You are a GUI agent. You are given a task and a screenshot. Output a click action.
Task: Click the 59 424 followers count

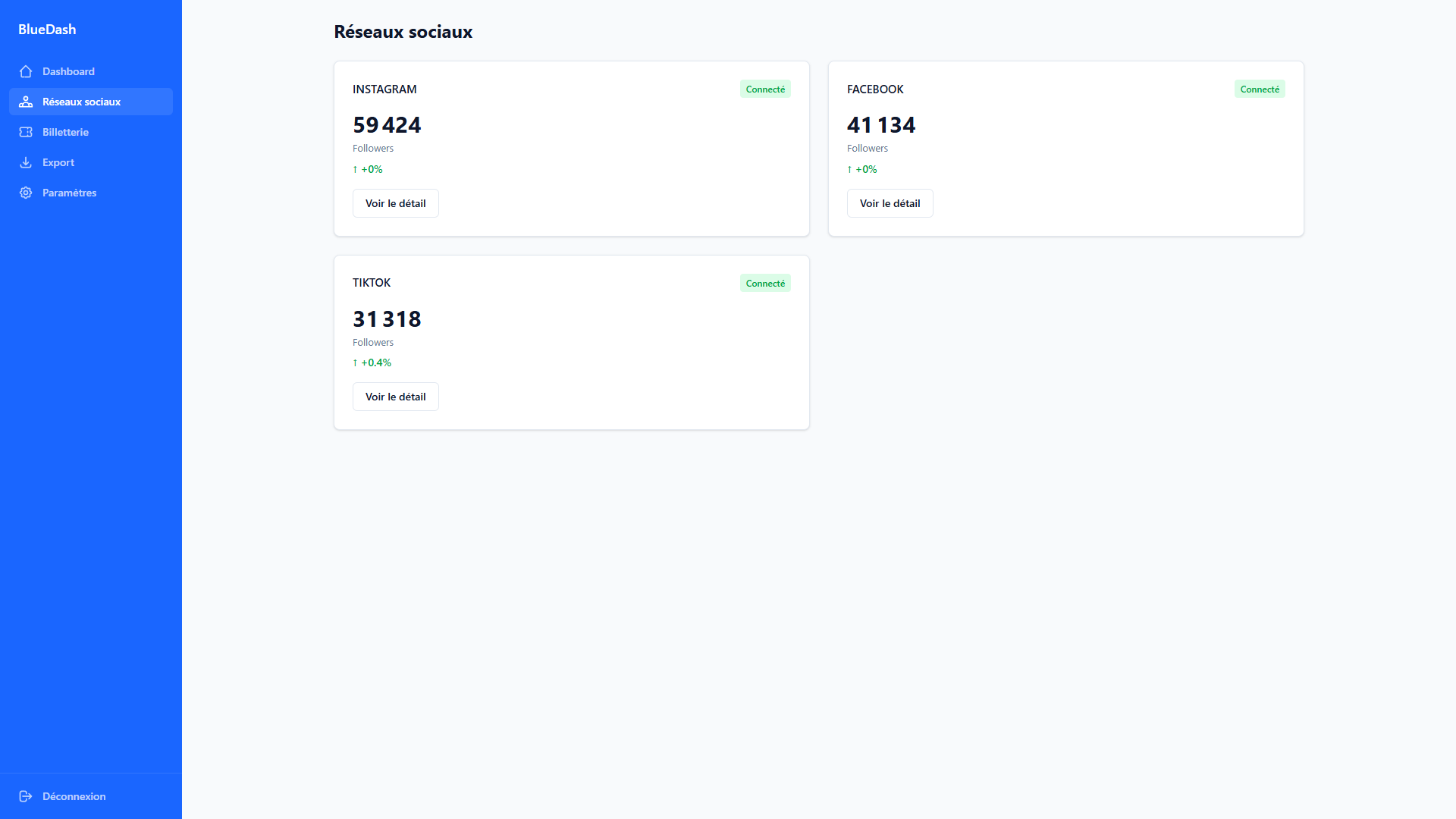pyautogui.click(x=387, y=125)
